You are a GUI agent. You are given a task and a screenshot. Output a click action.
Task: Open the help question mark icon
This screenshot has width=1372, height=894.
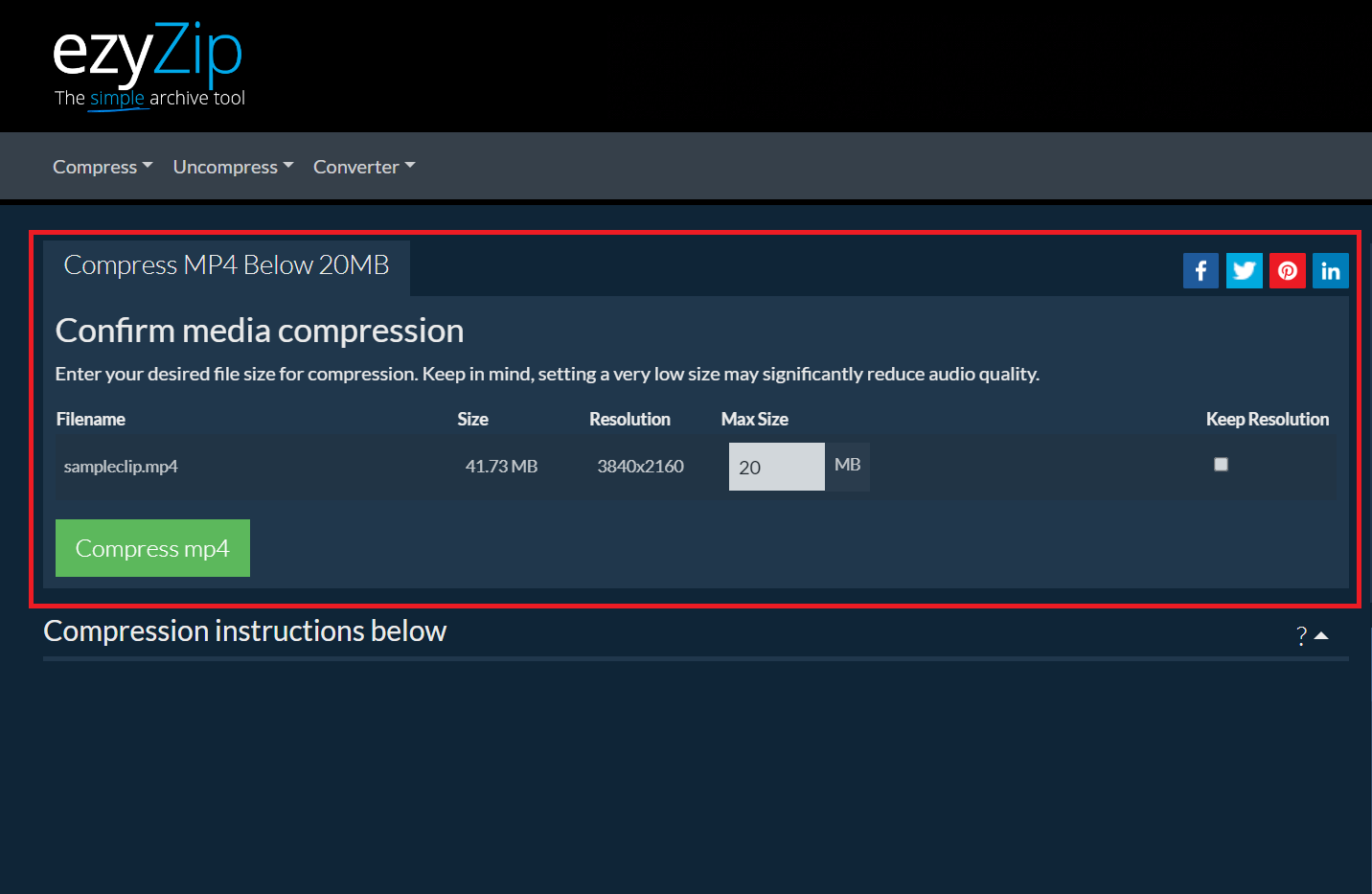click(x=1300, y=635)
